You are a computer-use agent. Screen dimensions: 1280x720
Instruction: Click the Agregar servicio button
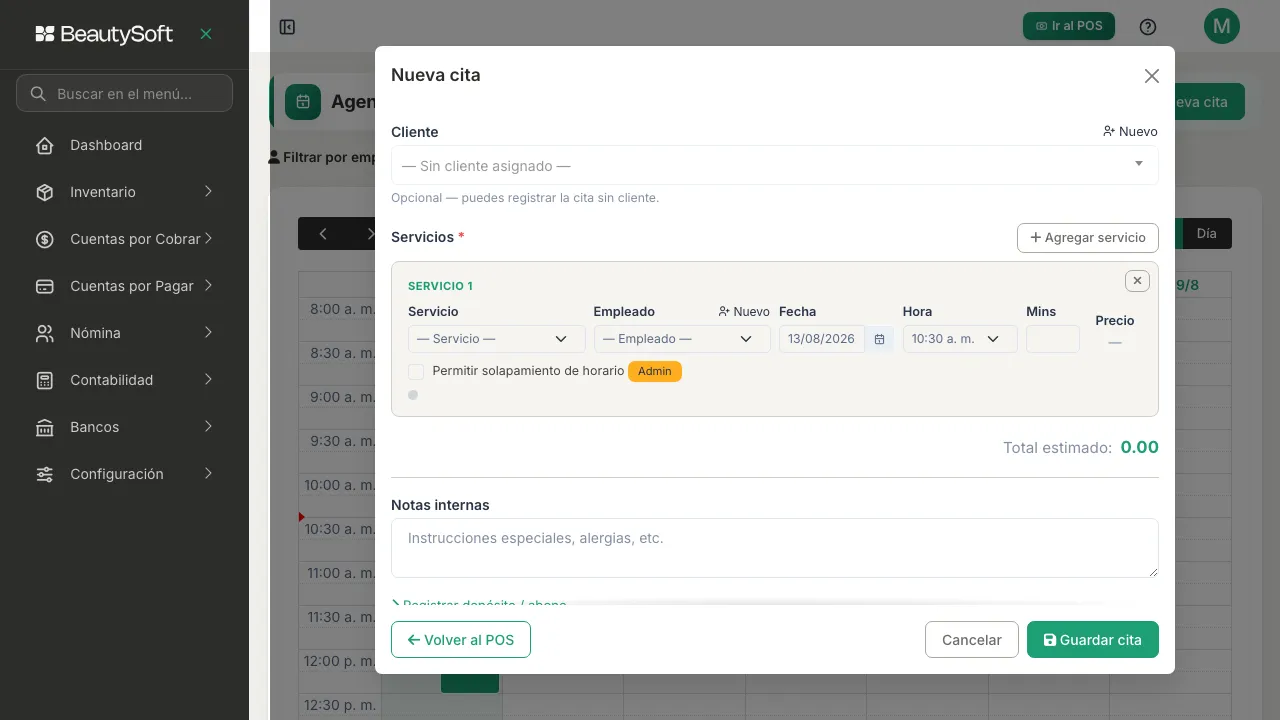[x=1088, y=238]
